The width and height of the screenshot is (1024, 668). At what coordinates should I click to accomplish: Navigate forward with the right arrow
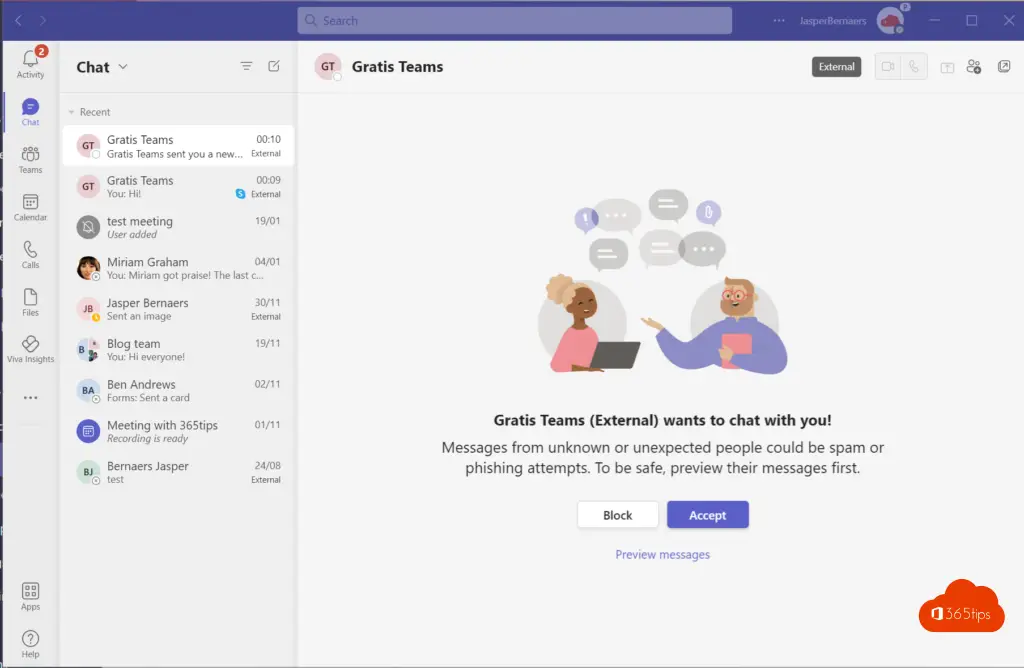click(x=42, y=20)
